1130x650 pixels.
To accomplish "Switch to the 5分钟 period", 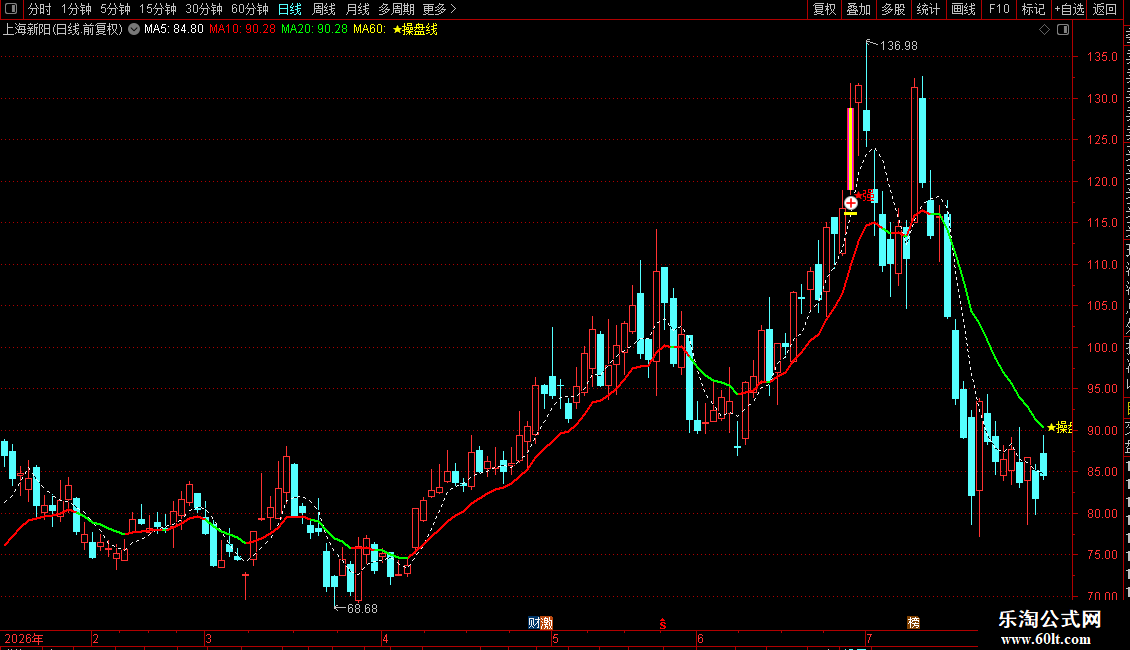I will [115, 9].
